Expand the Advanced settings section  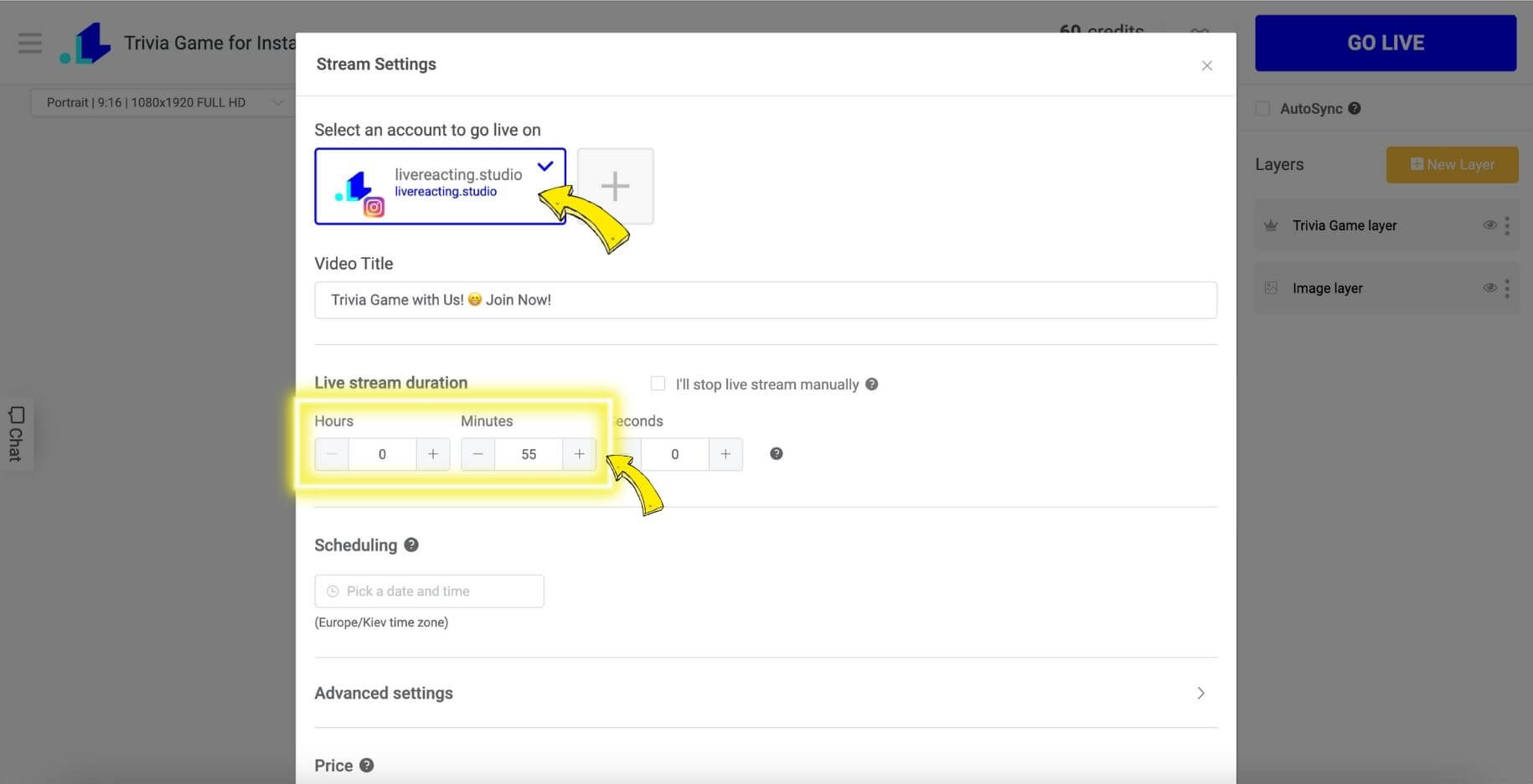765,693
